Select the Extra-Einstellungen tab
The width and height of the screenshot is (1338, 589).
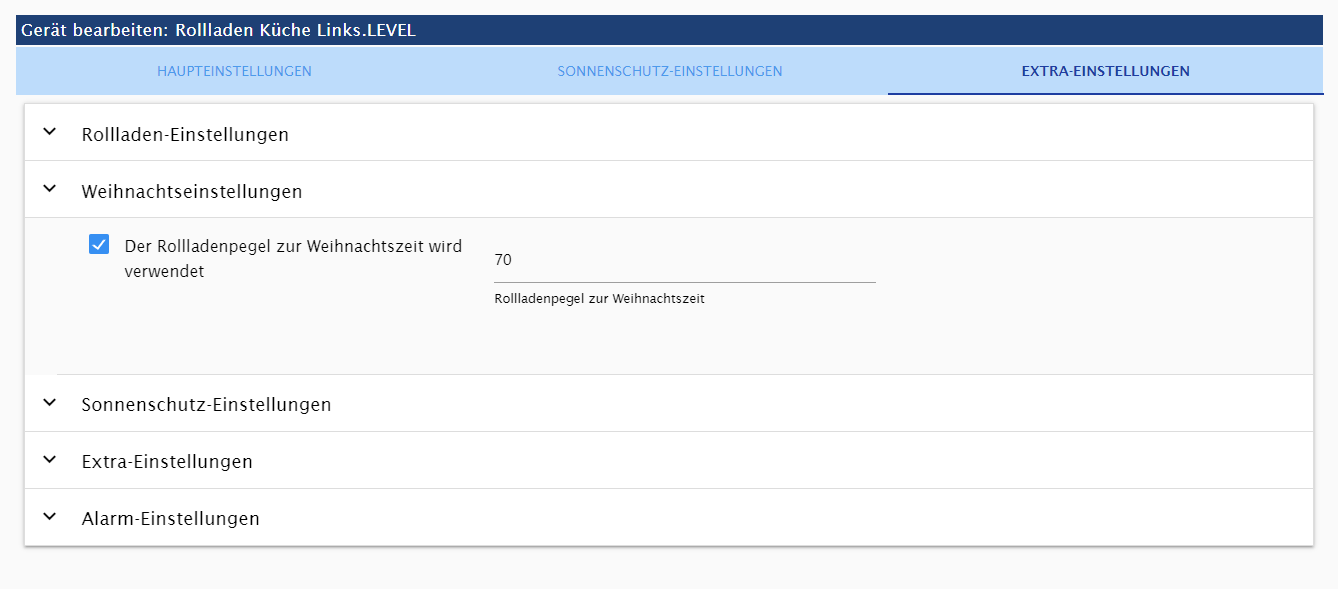(x=1105, y=71)
